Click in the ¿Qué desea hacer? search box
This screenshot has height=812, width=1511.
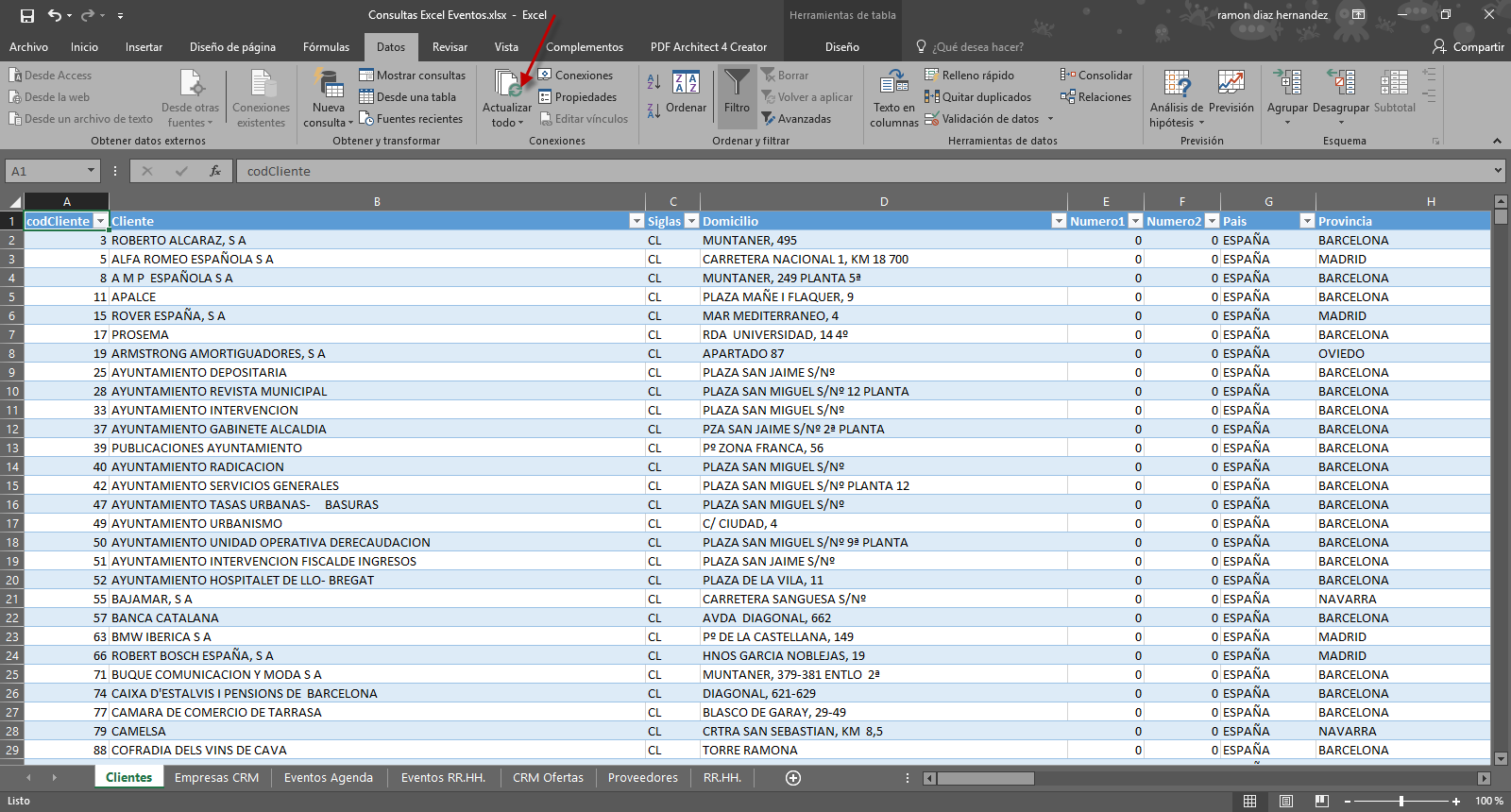pyautogui.click(x=978, y=47)
